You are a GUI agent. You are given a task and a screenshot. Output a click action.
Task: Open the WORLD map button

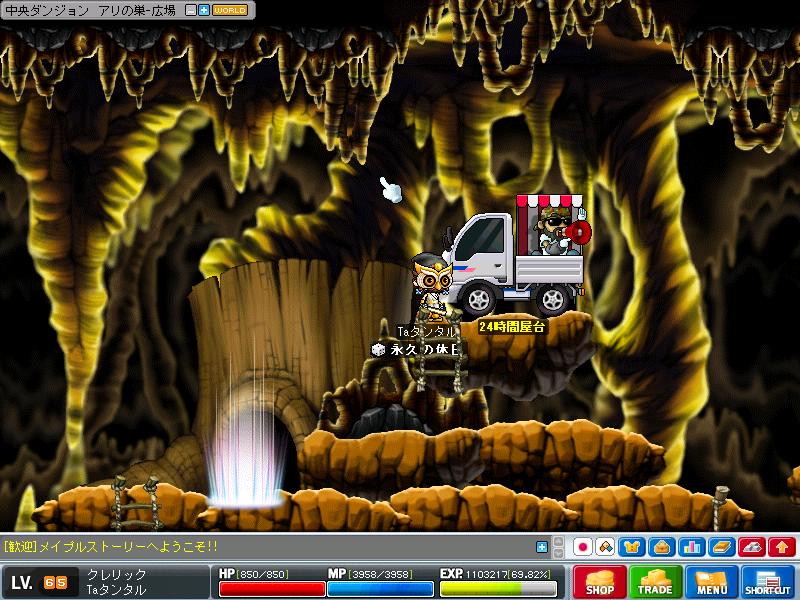[230, 10]
